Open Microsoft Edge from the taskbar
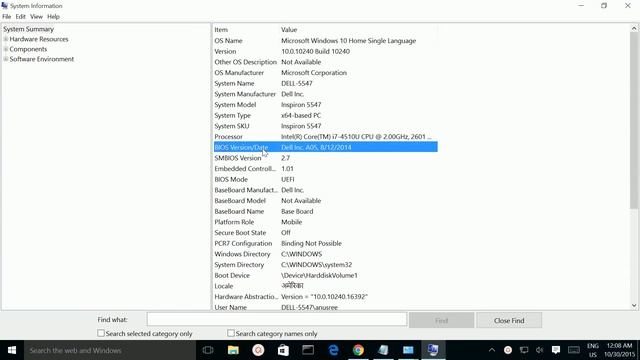 click(333, 350)
